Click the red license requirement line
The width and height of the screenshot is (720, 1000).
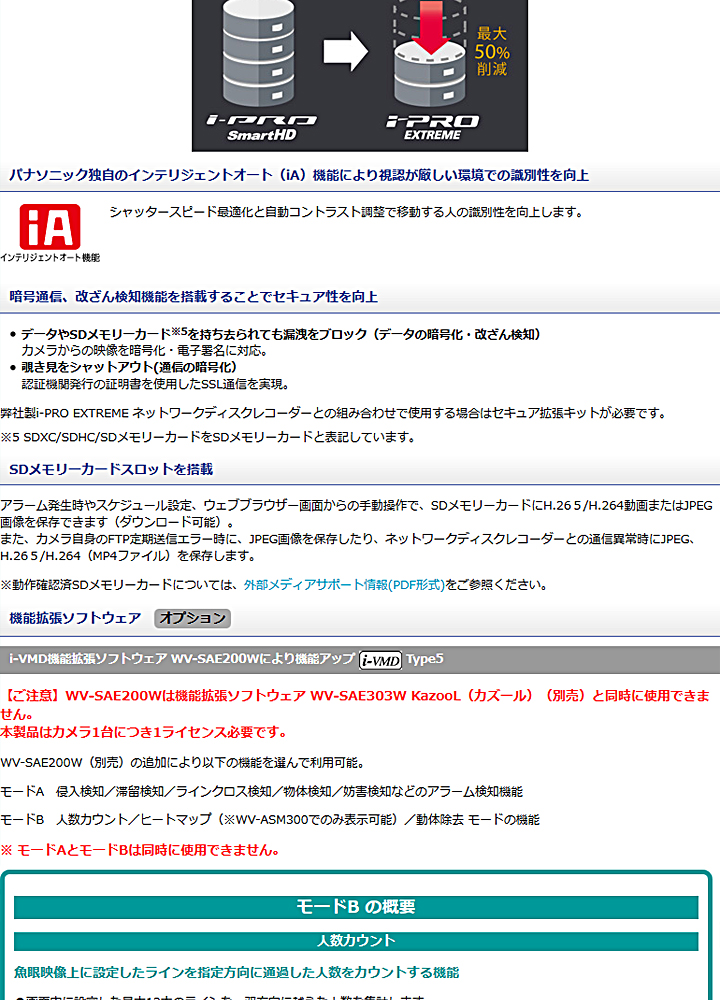pyautogui.click(x=143, y=732)
